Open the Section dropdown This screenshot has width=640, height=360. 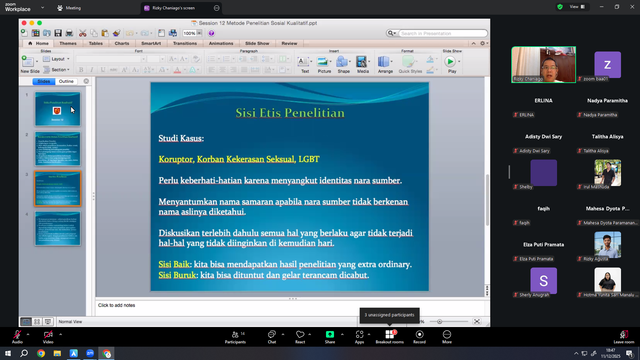[x=56, y=70]
